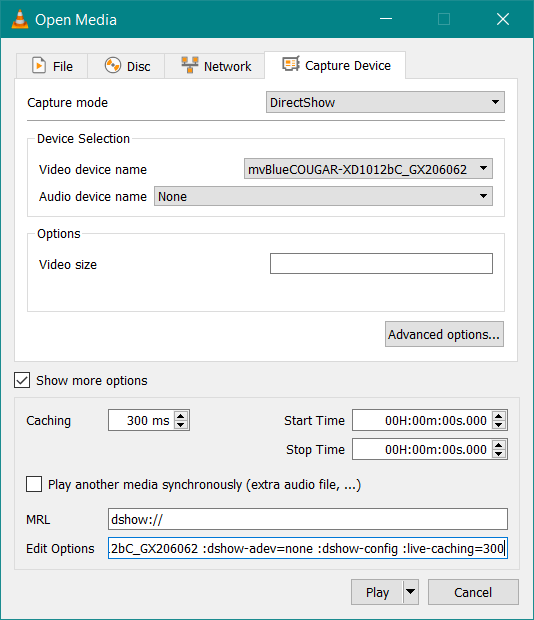534x620 pixels.
Task: Open the Capture mode DirectShow dropdown
Action: pyautogui.click(x=385, y=102)
